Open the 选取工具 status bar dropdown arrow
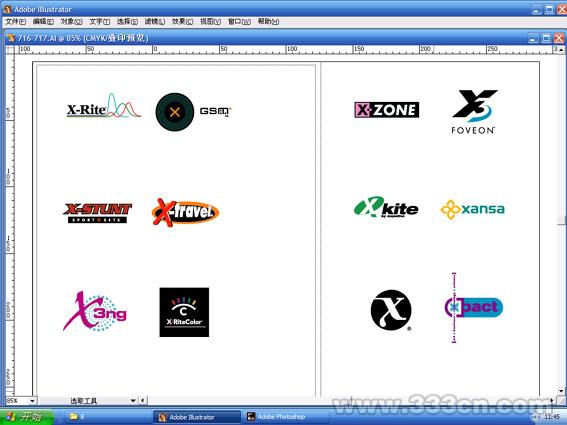 point(133,400)
